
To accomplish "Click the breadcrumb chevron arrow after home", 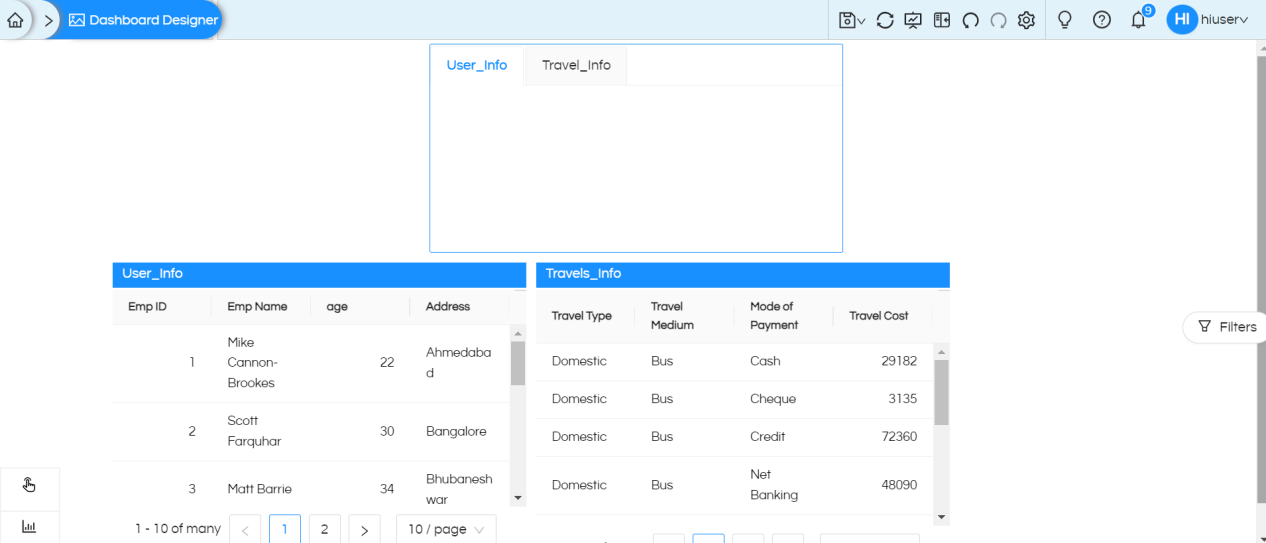I will 48,20.
